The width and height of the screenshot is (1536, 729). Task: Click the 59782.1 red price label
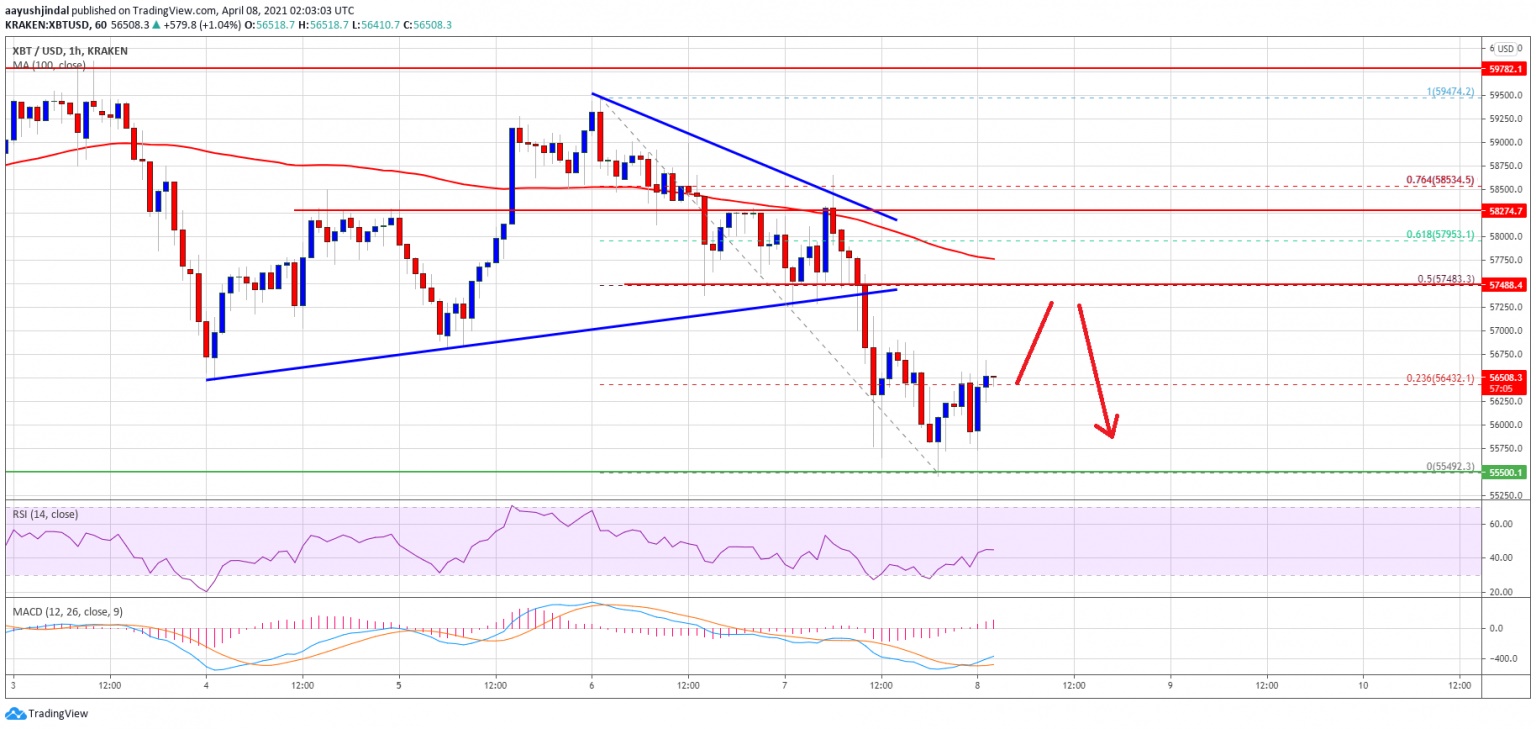click(1504, 69)
